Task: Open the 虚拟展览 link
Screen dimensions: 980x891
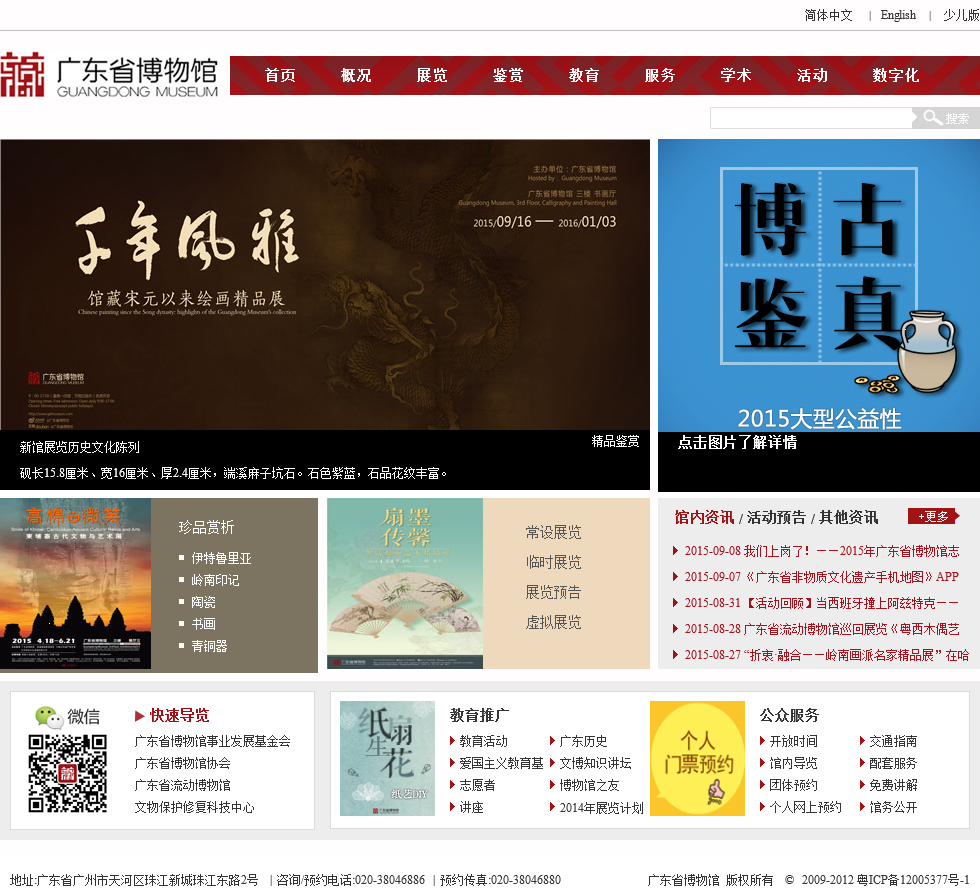Action: pos(553,622)
